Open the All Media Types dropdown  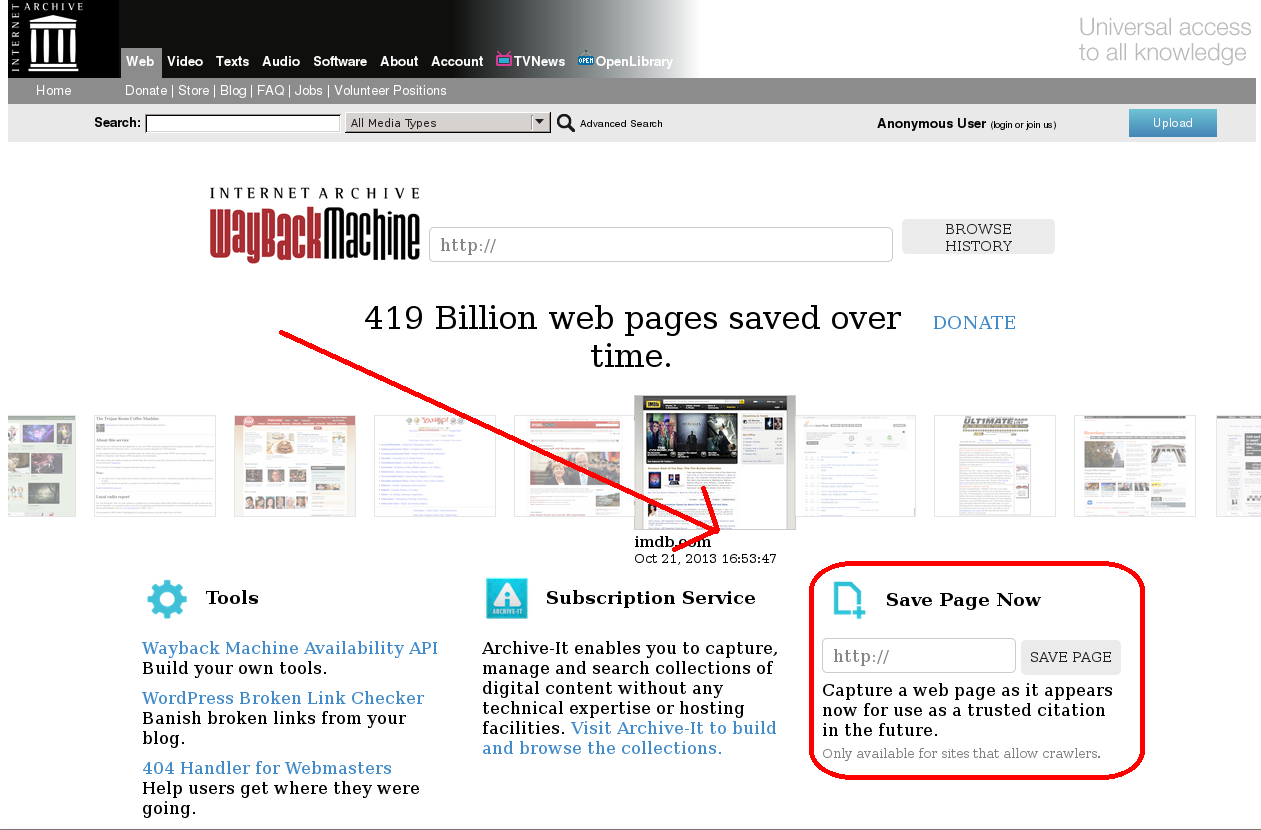coord(447,123)
